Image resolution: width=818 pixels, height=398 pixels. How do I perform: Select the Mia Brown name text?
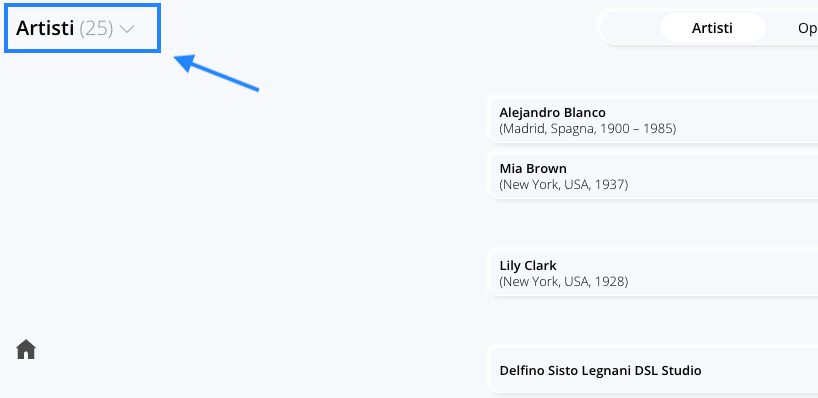533,168
